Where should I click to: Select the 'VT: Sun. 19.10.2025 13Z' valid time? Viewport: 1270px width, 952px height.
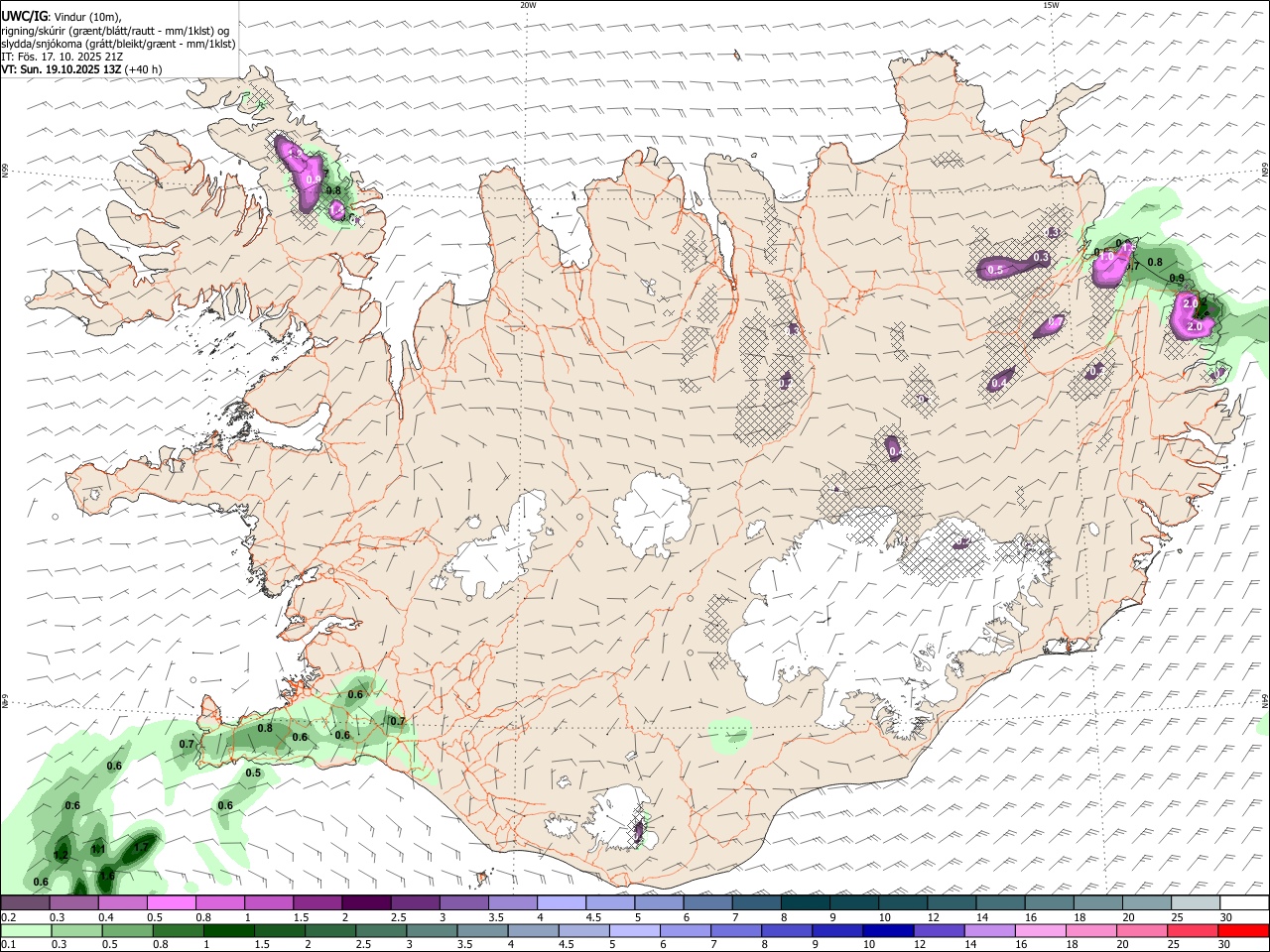(x=62, y=69)
